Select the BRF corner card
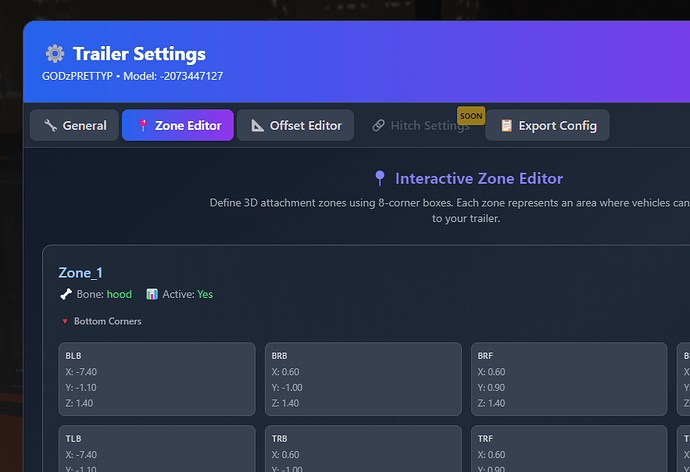Screen dimensions: 690x472 (569, 379)
